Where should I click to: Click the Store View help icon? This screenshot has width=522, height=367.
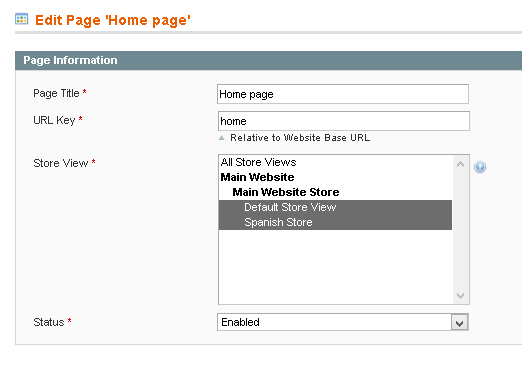click(480, 167)
